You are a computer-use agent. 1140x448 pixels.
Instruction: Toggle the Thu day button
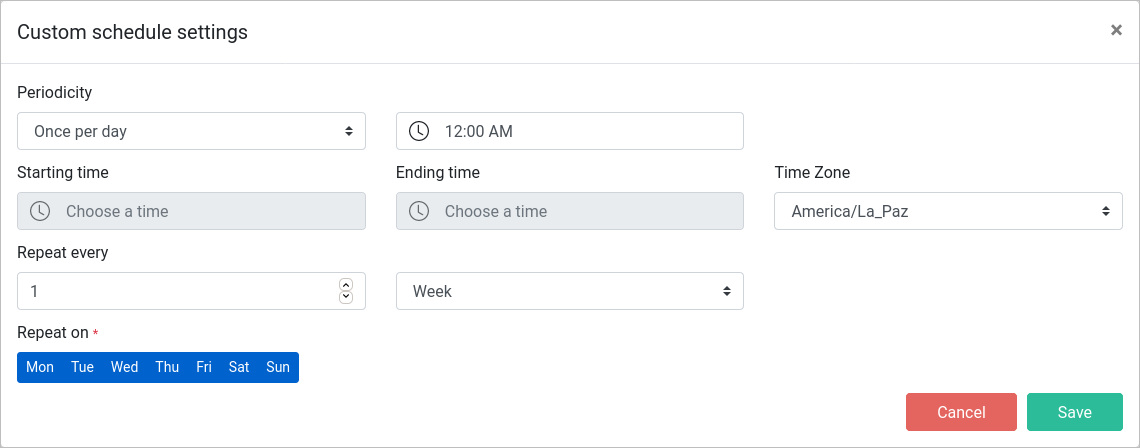(x=167, y=367)
